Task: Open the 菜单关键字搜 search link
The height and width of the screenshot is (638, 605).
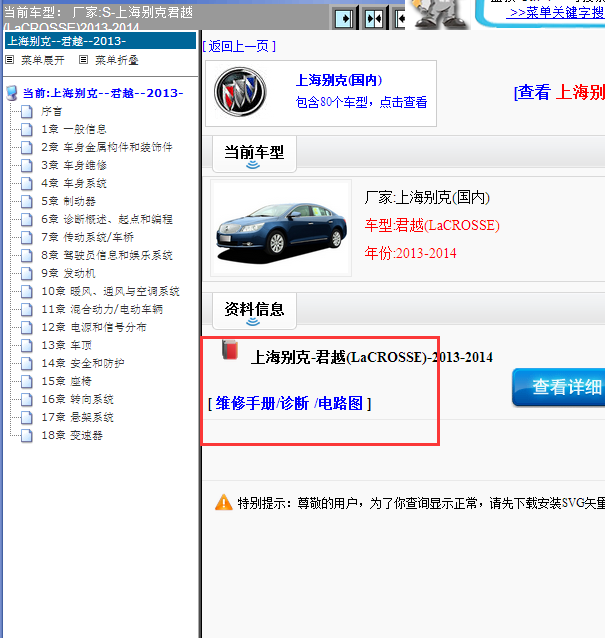Action: click(555, 13)
